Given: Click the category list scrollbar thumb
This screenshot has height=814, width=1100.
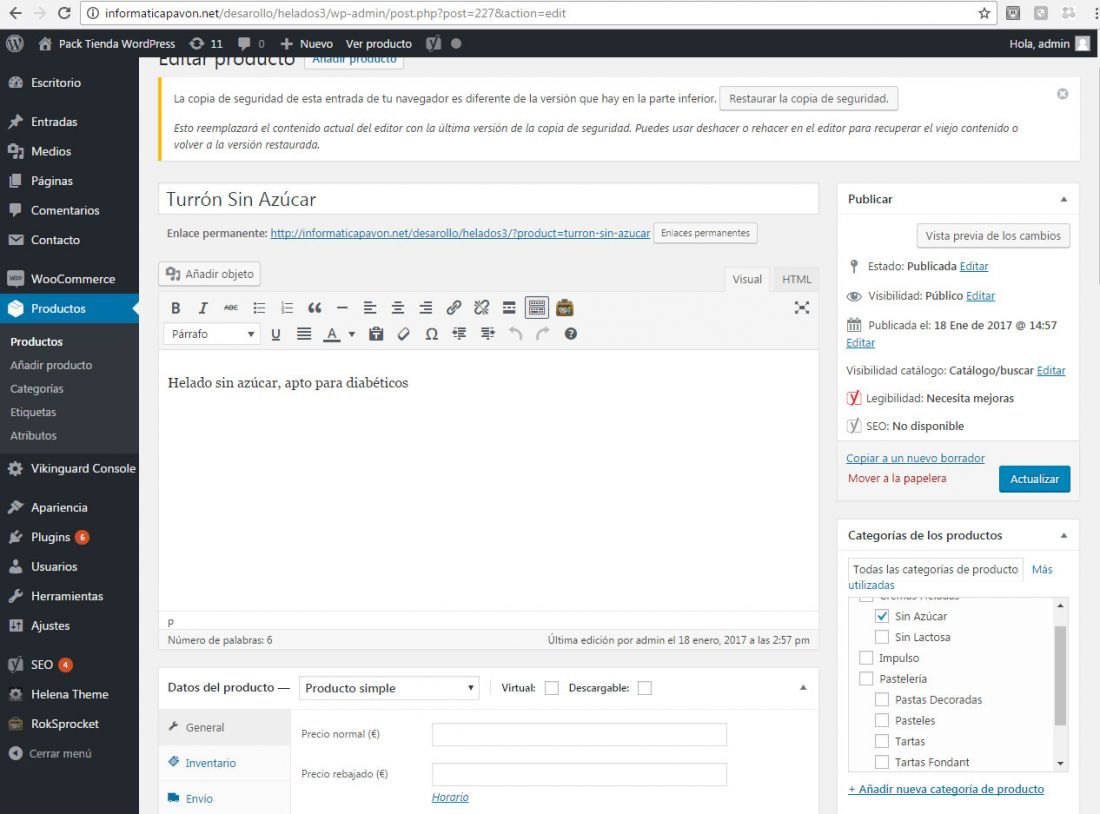Looking at the screenshot, I should click(x=1060, y=675).
